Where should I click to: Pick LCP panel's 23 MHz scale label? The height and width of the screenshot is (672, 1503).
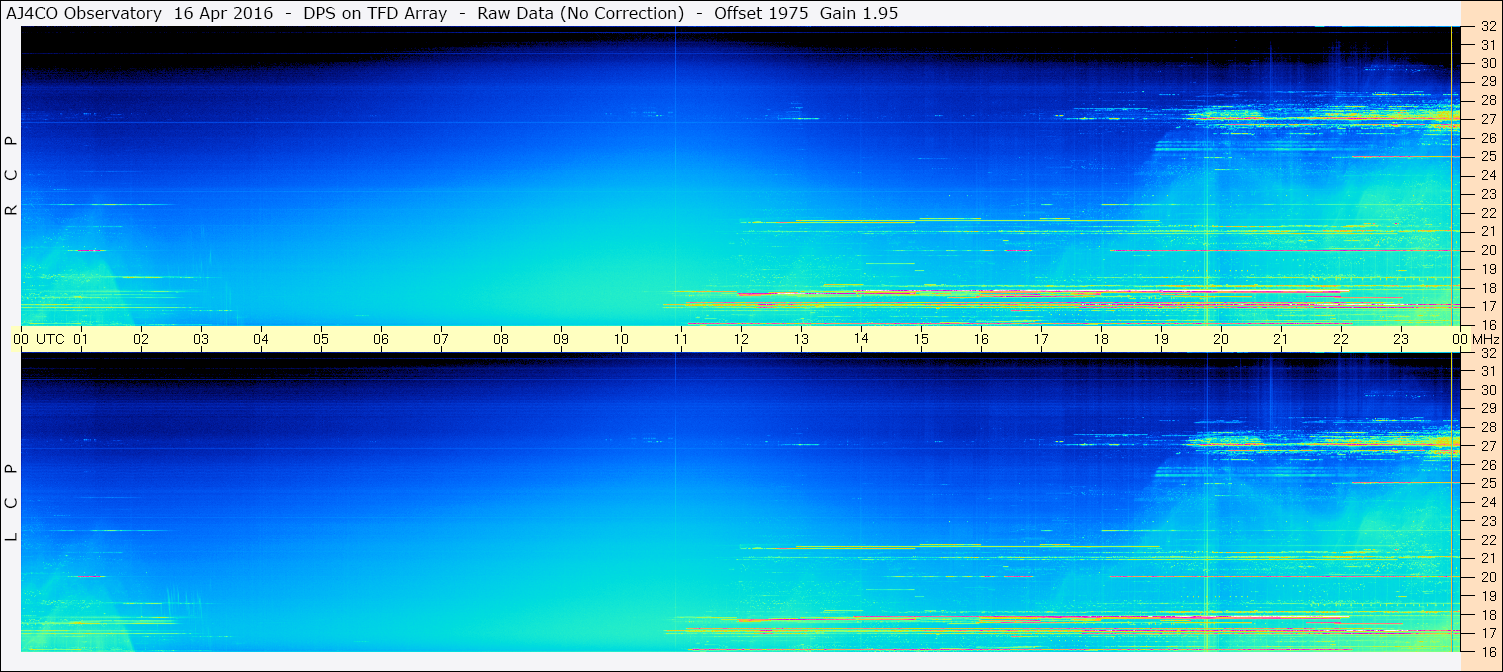pyautogui.click(x=1488, y=521)
